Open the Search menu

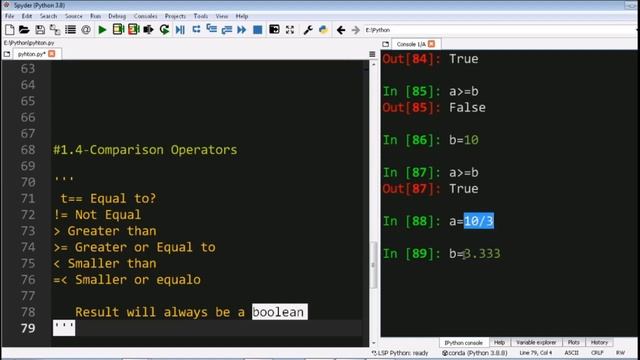pos(48,16)
